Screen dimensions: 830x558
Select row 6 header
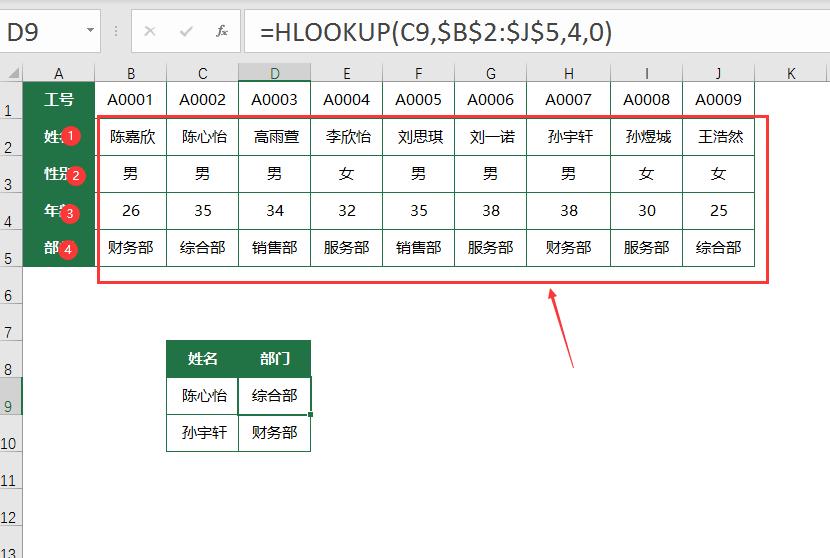click(x=11, y=285)
